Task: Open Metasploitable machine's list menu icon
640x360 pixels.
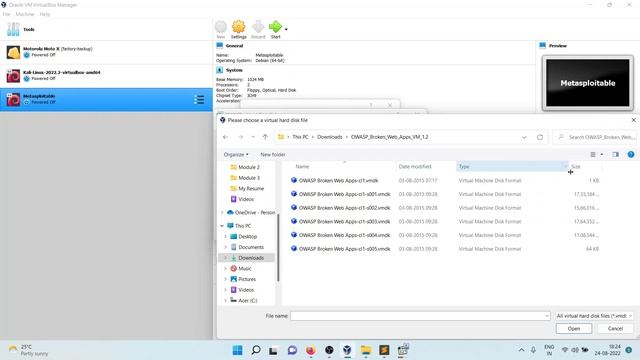Action: coord(199,100)
